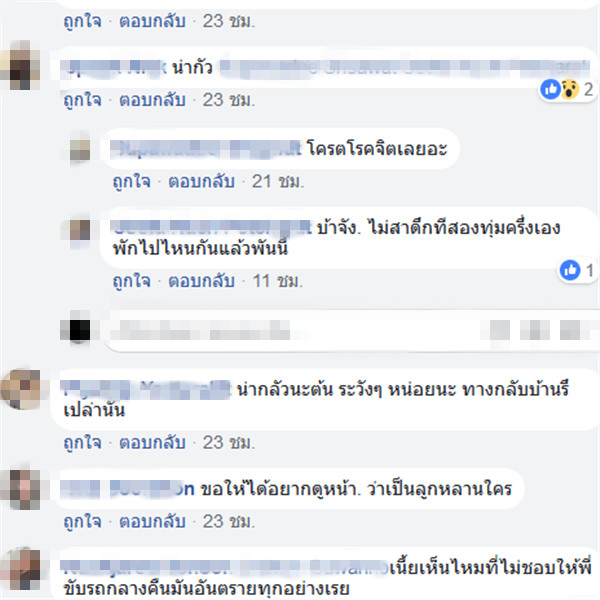This screenshot has width=600, height=600.
Task: Click the thumbs-up reaction on บ้าจัง reply
Action: pos(570,270)
